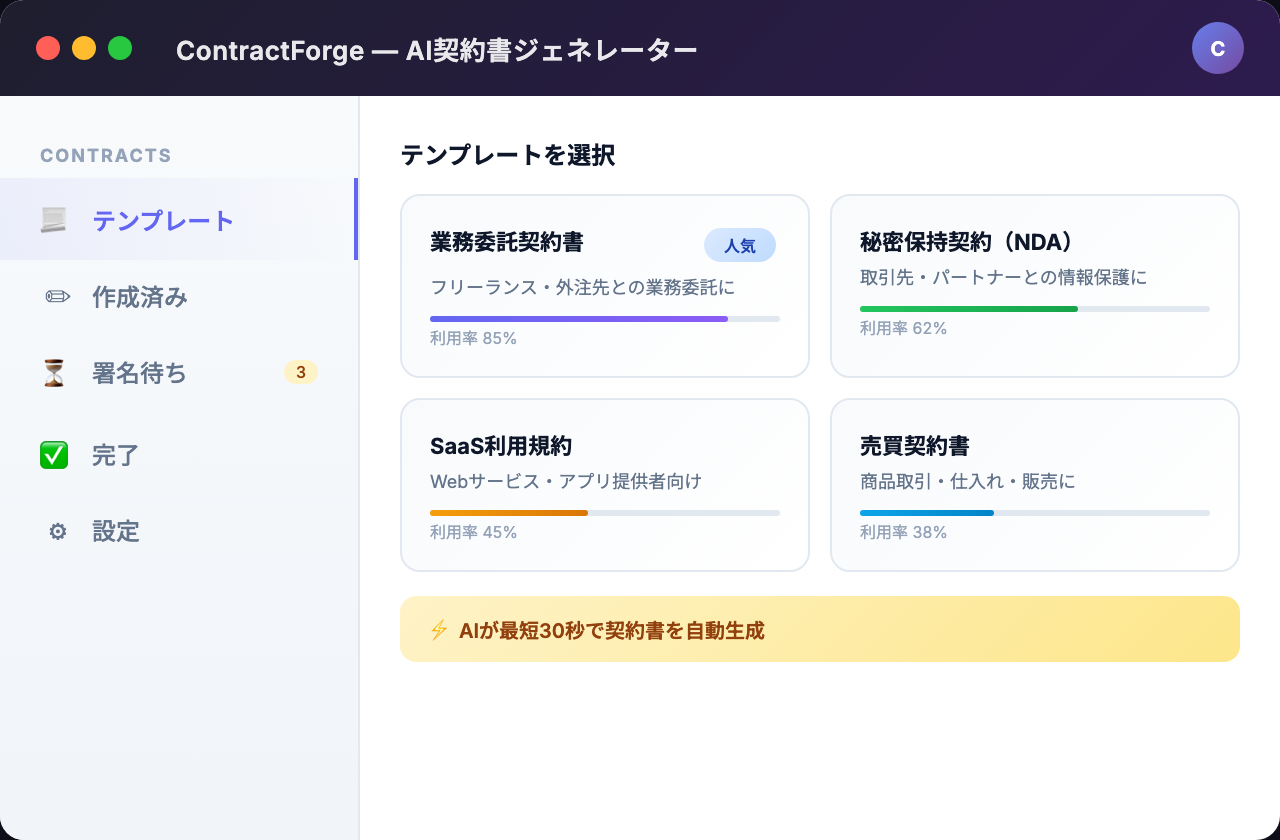Open settings via the gear icon
This screenshot has width=1280, height=840.
tap(57, 532)
